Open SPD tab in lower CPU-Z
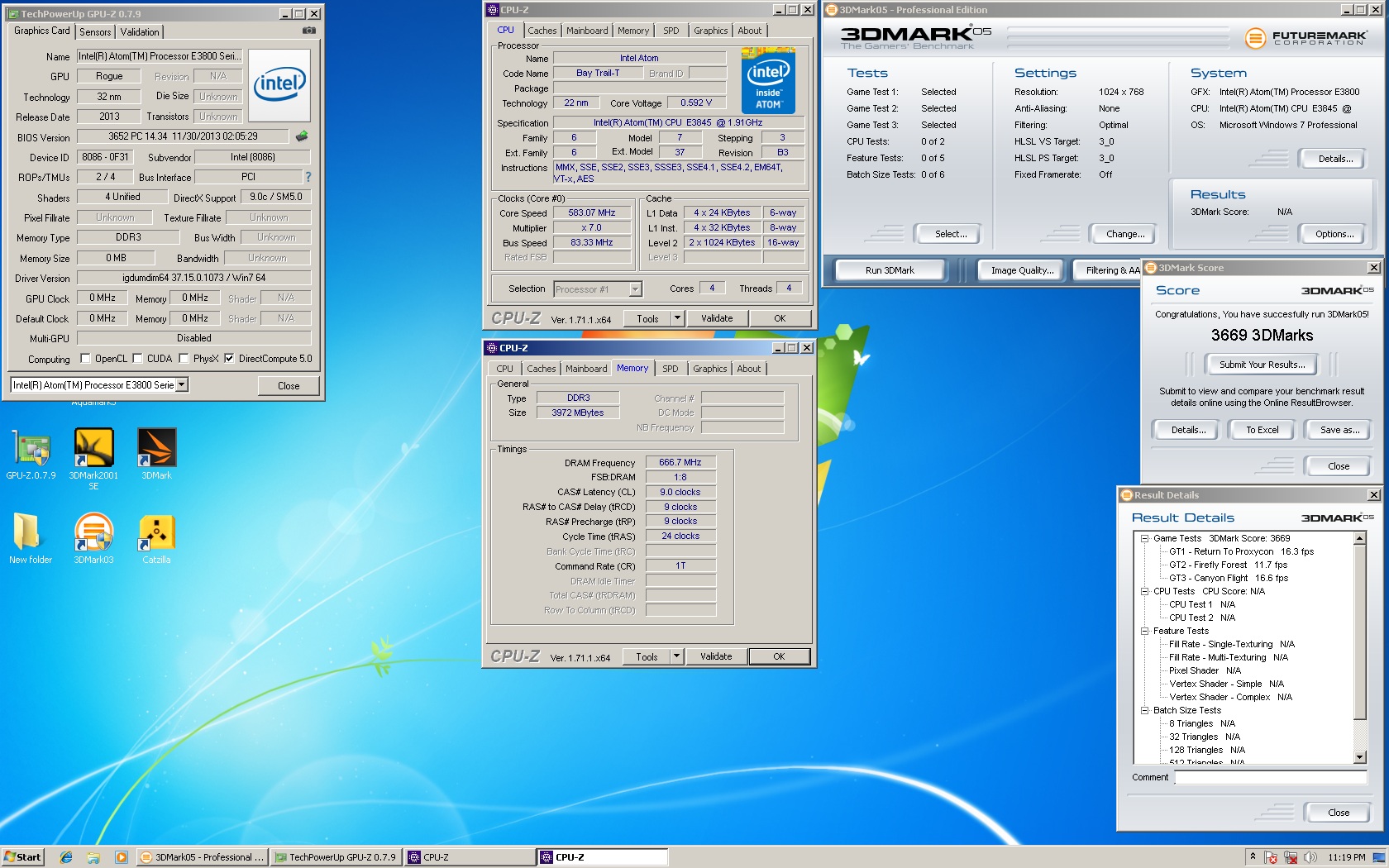The height and width of the screenshot is (868, 1389). pyautogui.click(x=671, y=369)
